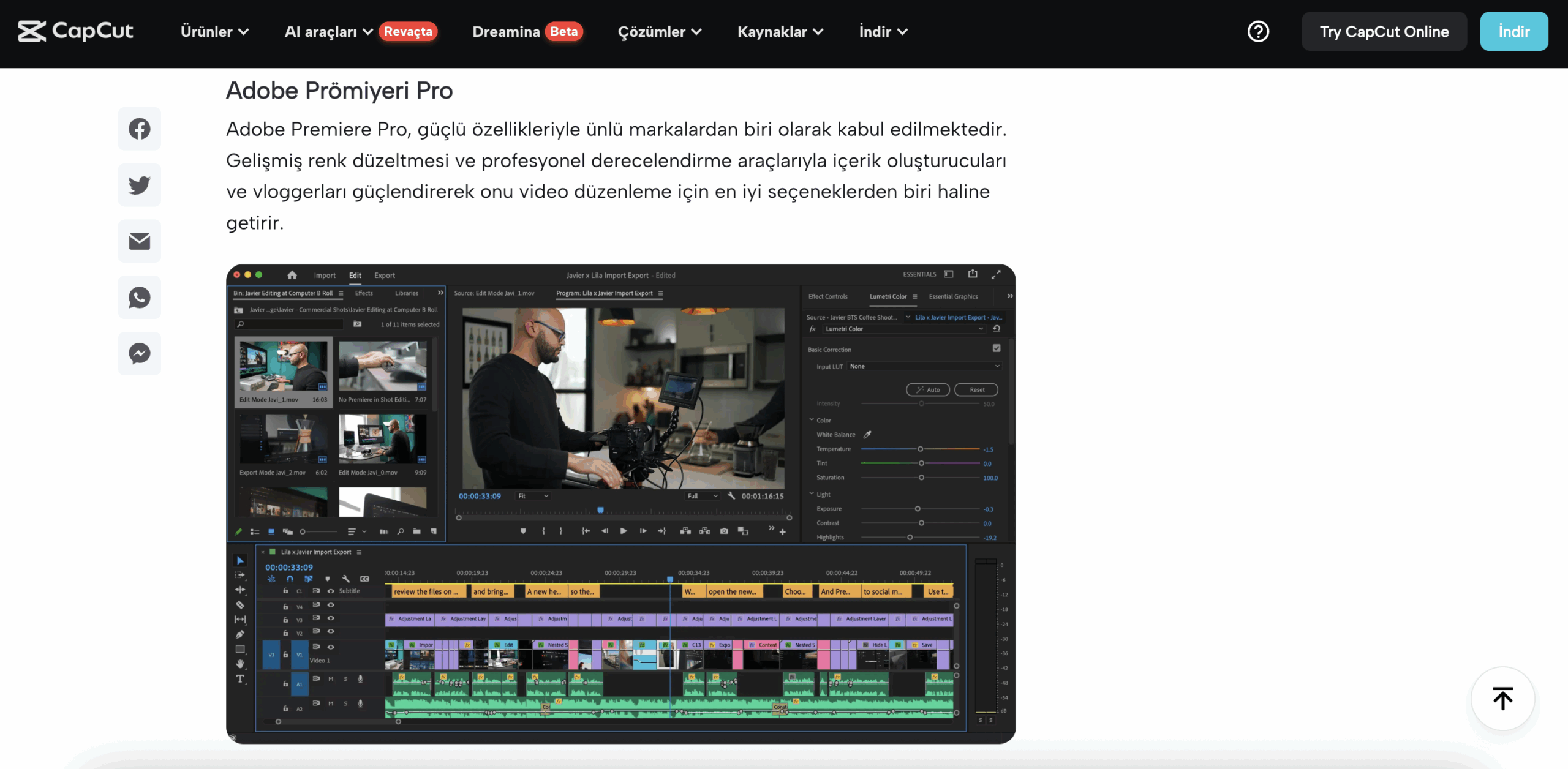Toggle the V4 track eye visibility
Viewport: 1568px width, 769px height.
tap(331, 604)
